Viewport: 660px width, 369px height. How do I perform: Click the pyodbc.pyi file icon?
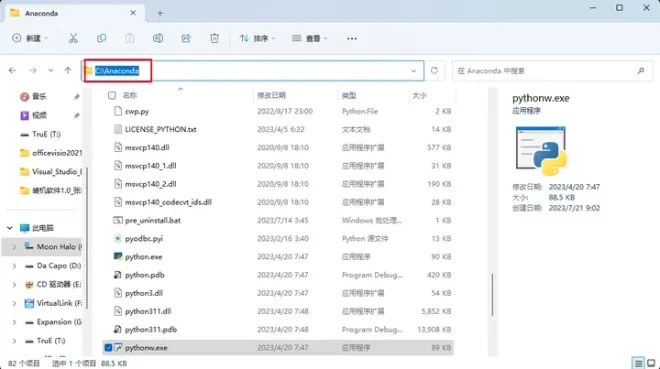(118, 238)
